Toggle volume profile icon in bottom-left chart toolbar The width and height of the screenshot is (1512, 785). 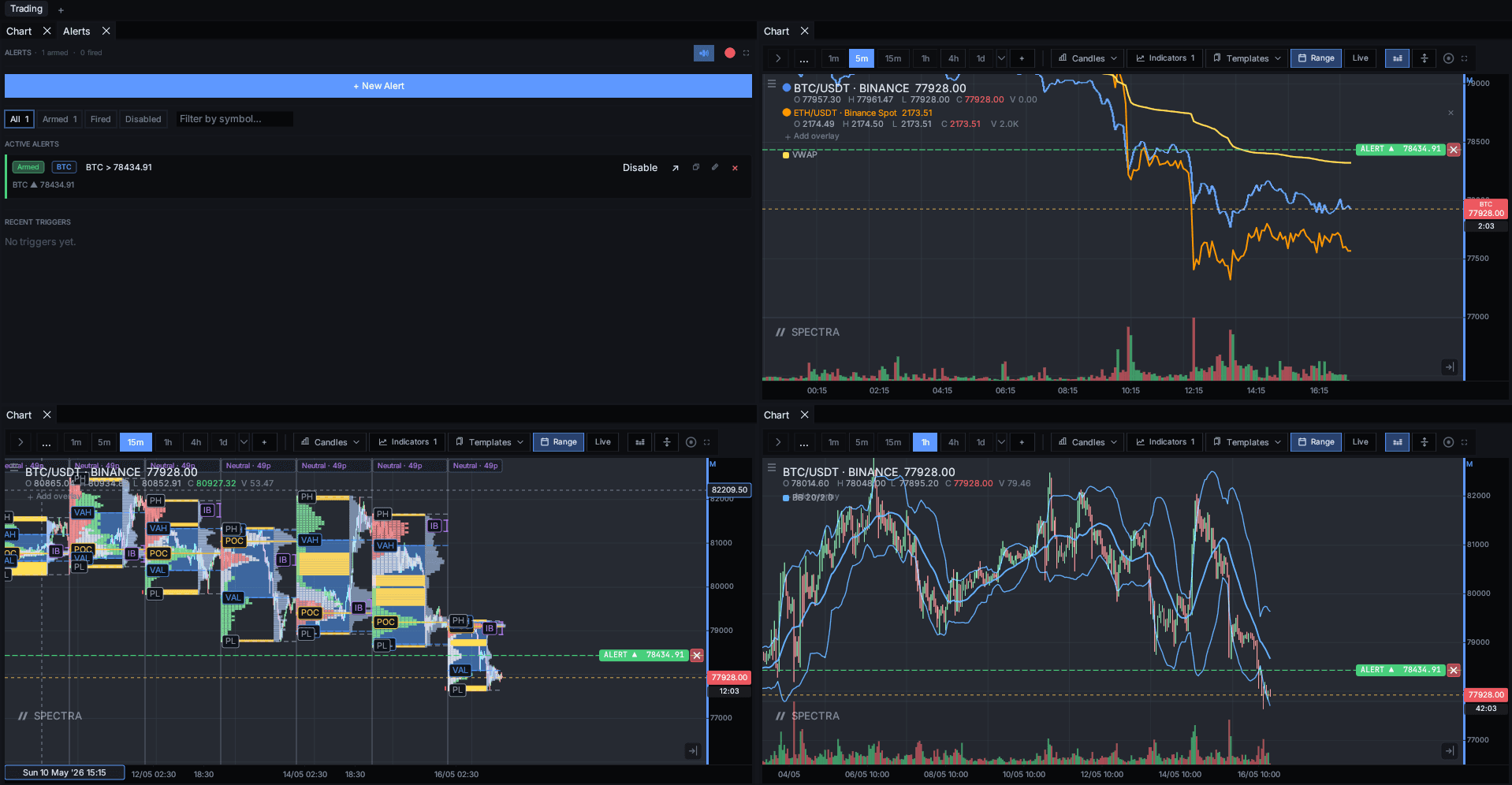[x=640, y=442]
